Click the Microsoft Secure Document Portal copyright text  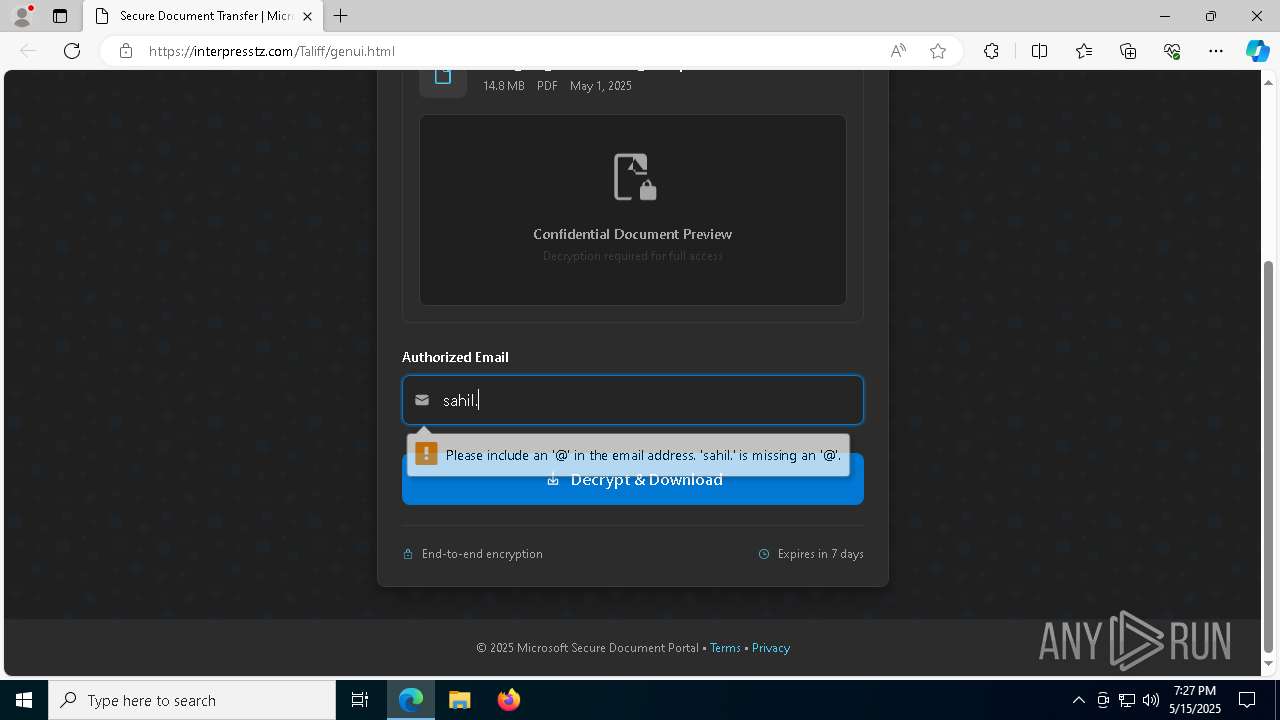pos(587,648)
